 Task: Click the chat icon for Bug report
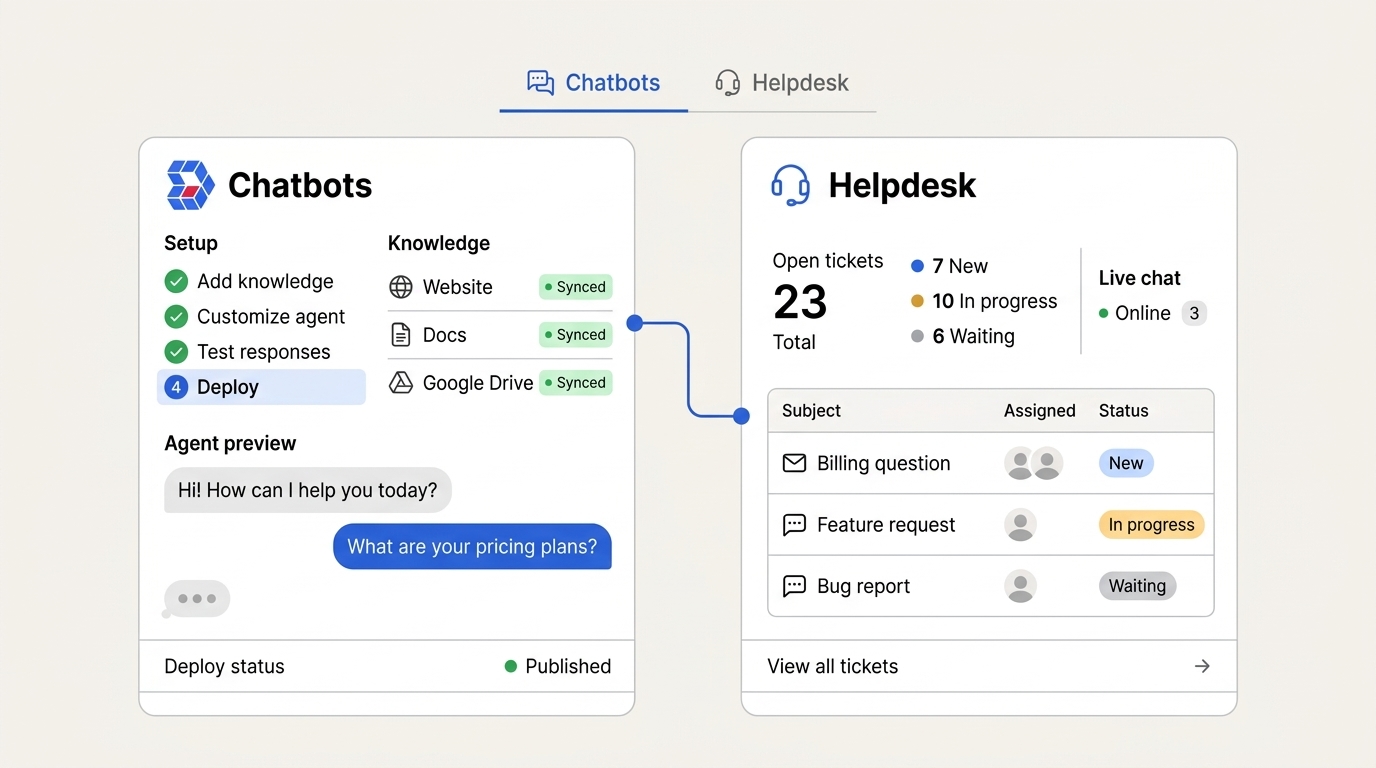coord(794,586)
